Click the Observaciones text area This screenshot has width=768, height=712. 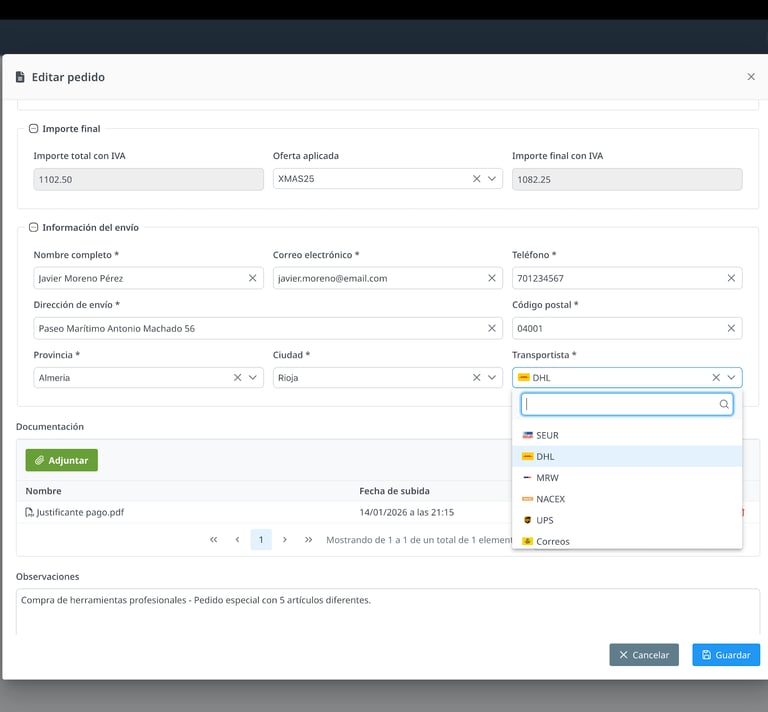(x=388, y=612)
